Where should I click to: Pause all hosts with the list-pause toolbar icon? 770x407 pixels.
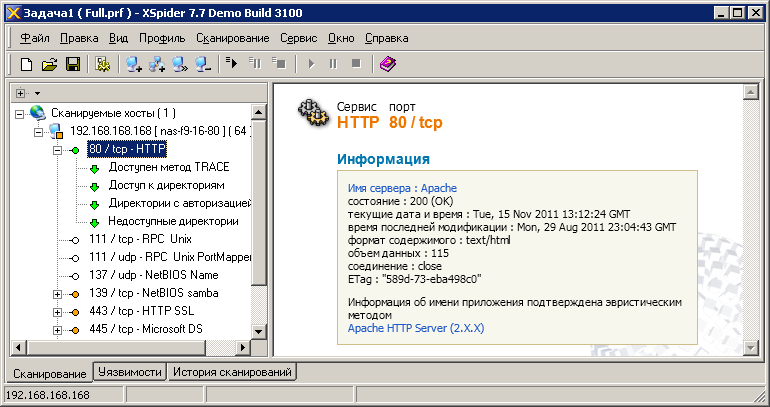click(x=255, y=63)
